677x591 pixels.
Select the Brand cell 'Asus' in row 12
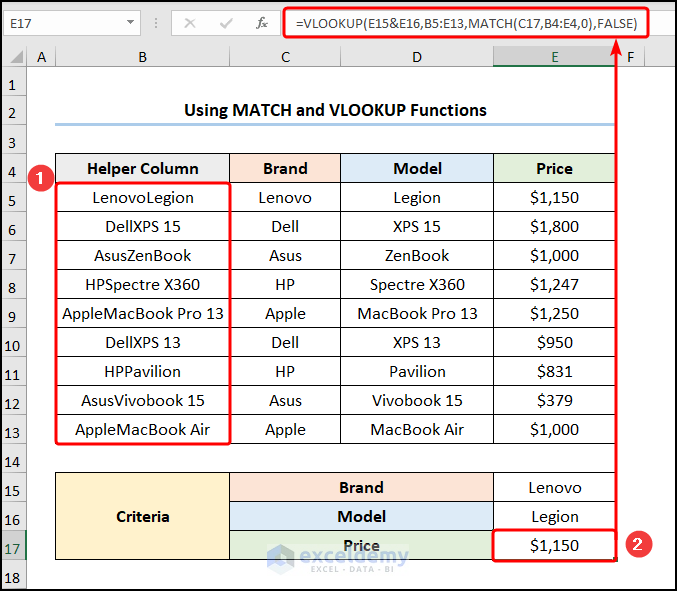click(x=285, y=400)
